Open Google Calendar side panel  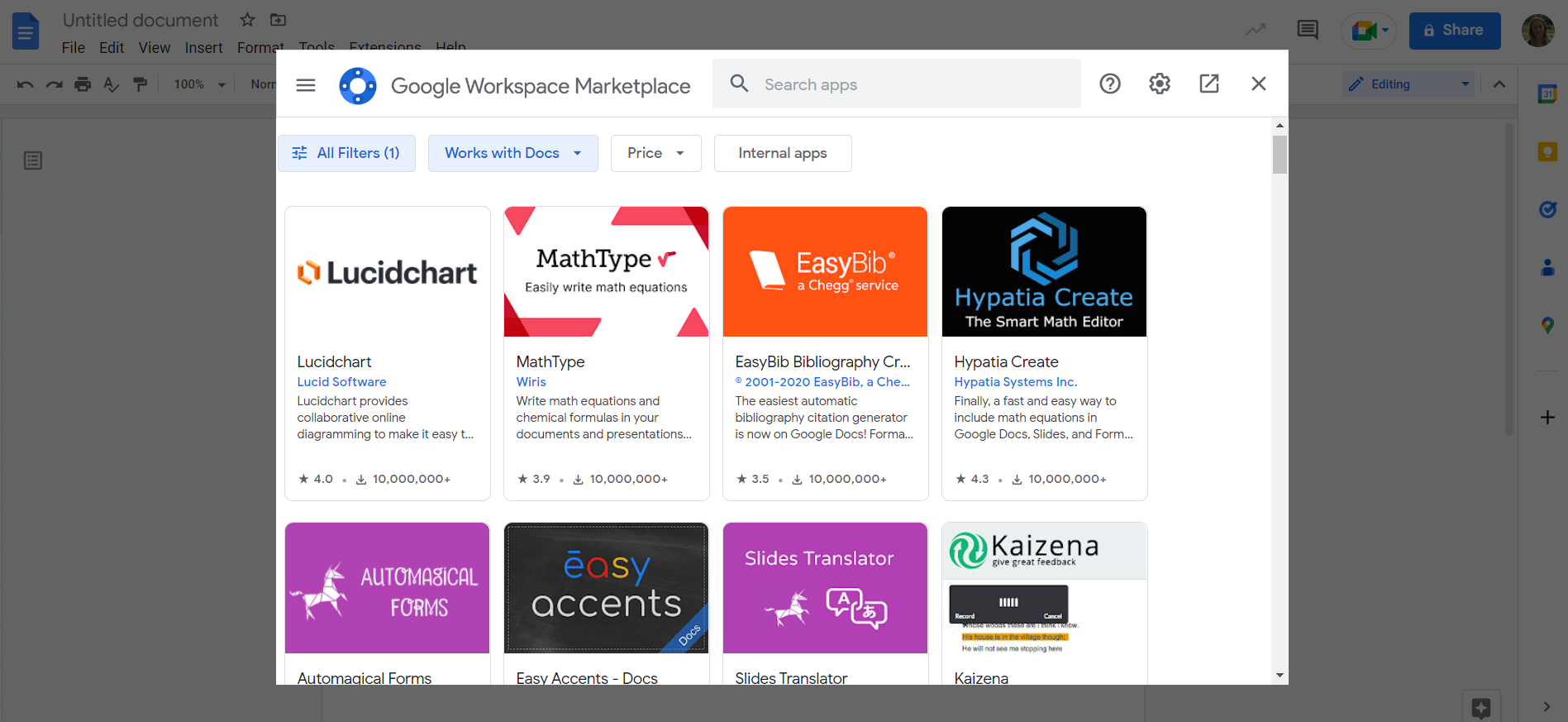[x=1547, y=94]
